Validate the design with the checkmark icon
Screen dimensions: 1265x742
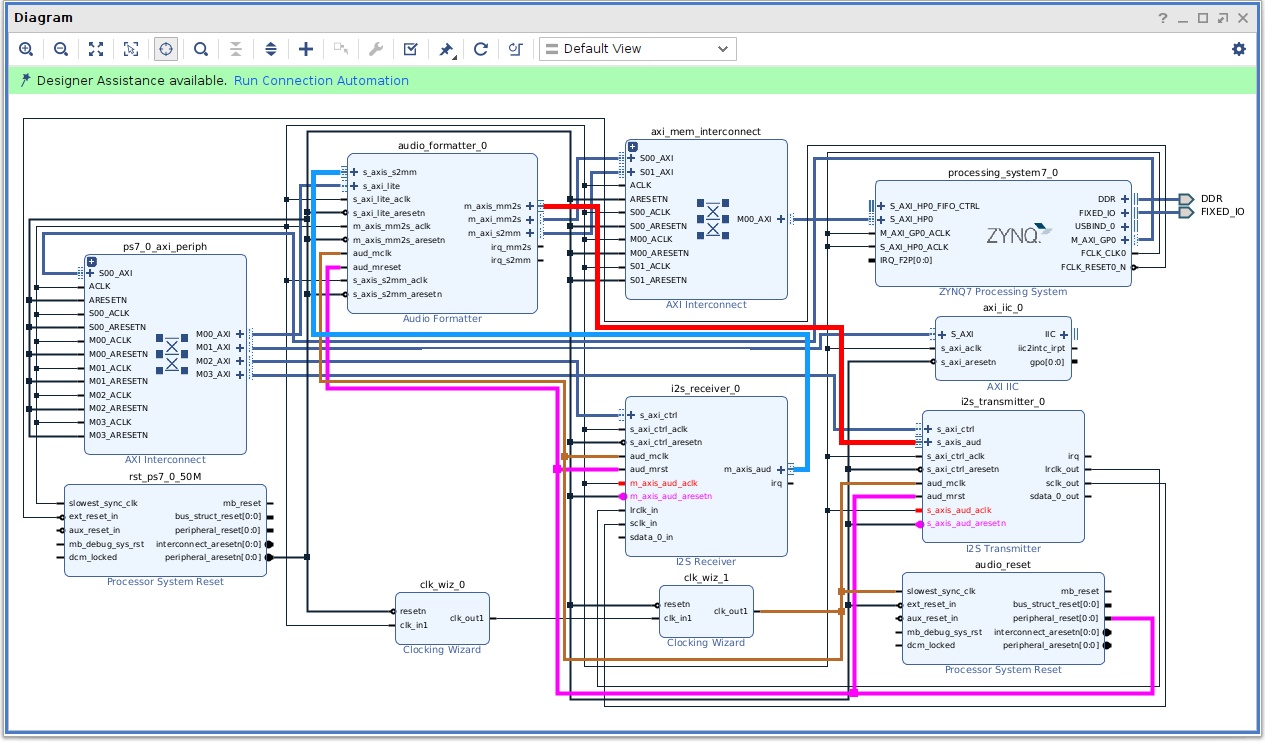[x=411, y=49]
